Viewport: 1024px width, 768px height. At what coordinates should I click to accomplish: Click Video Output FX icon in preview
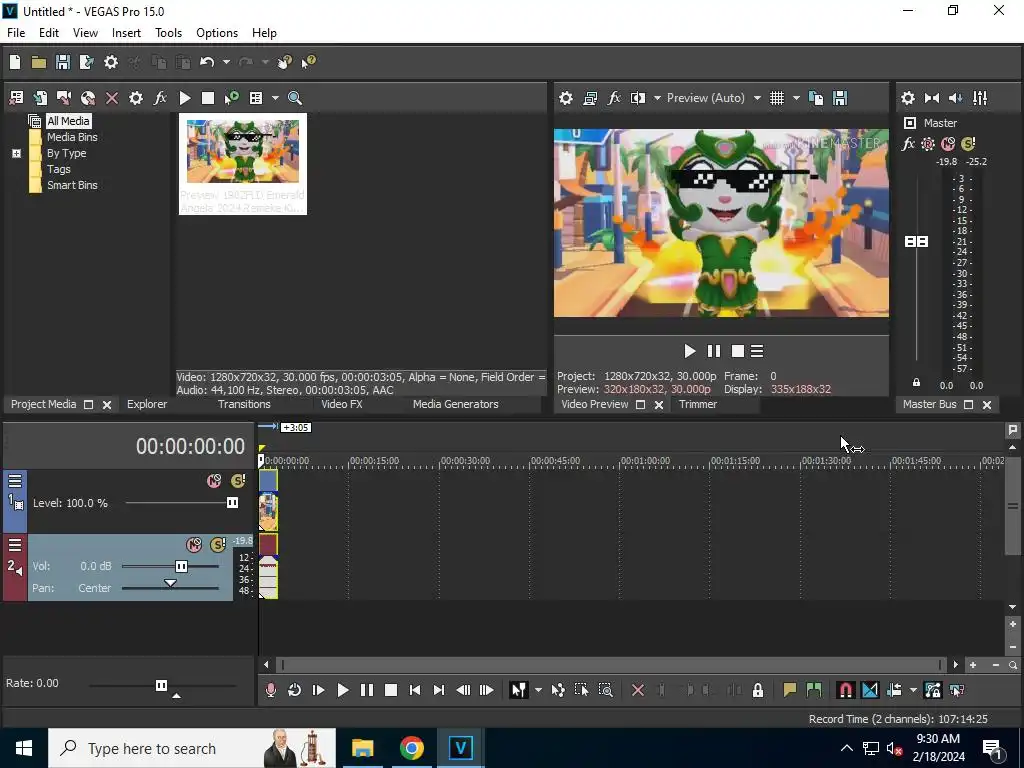click(614, 98)
